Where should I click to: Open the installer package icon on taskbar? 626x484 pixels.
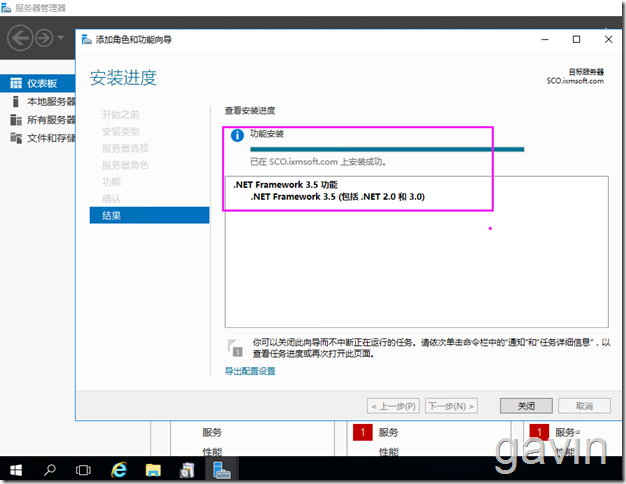(187, 470)
